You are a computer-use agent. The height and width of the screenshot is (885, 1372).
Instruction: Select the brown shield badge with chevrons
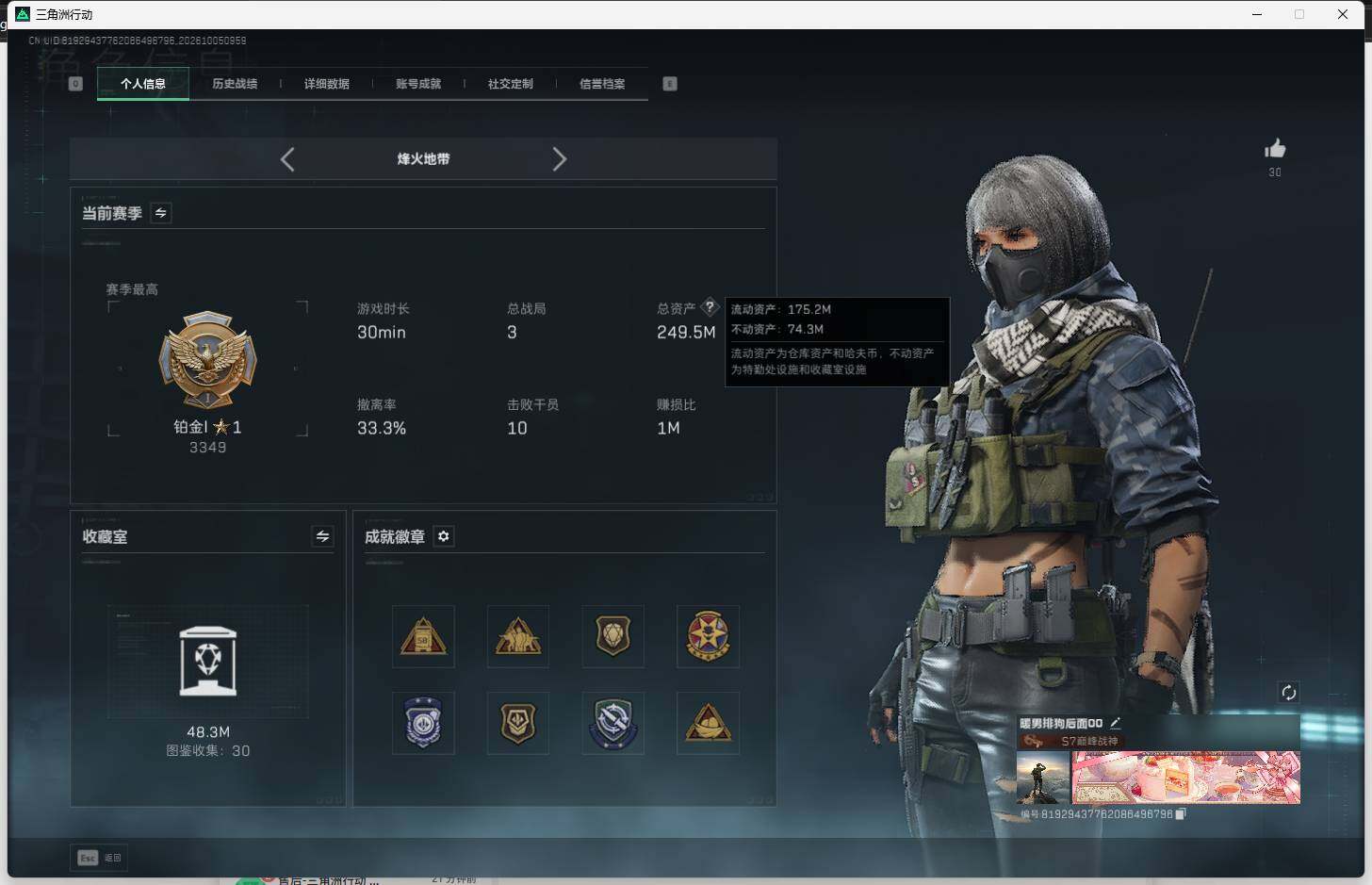[x=518, y=723]
